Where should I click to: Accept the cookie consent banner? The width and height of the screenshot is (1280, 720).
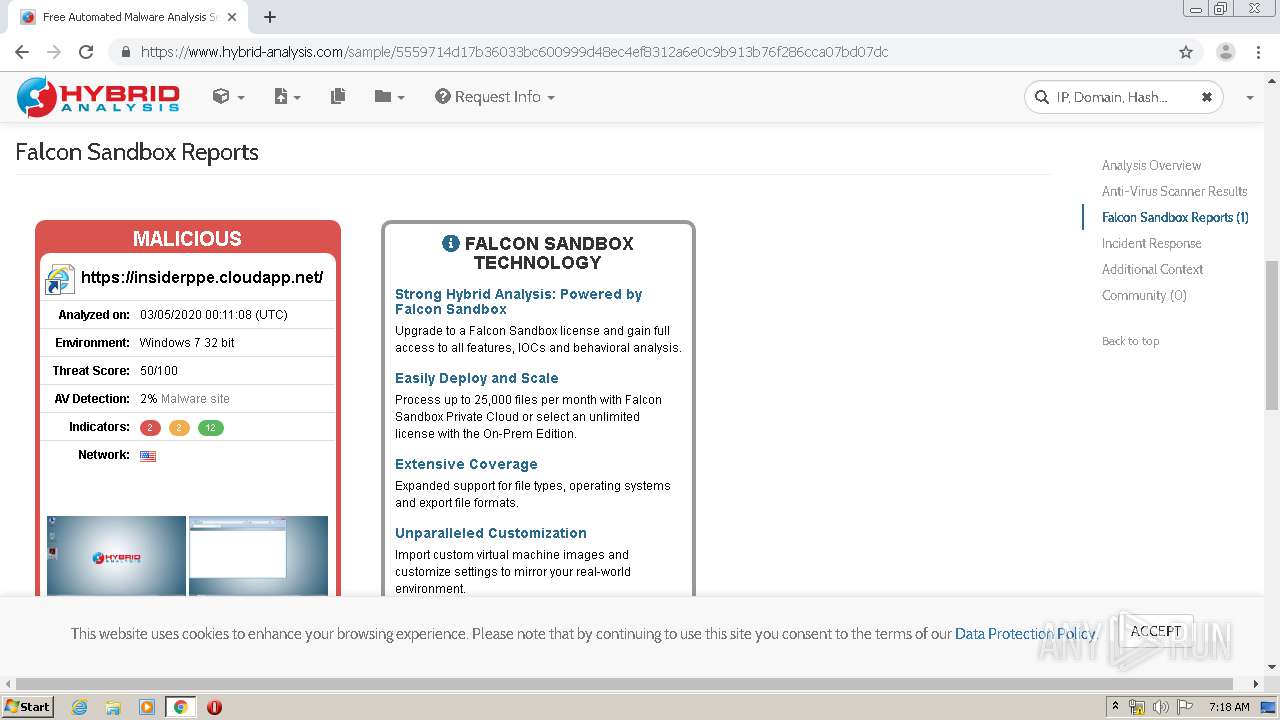1156,631
